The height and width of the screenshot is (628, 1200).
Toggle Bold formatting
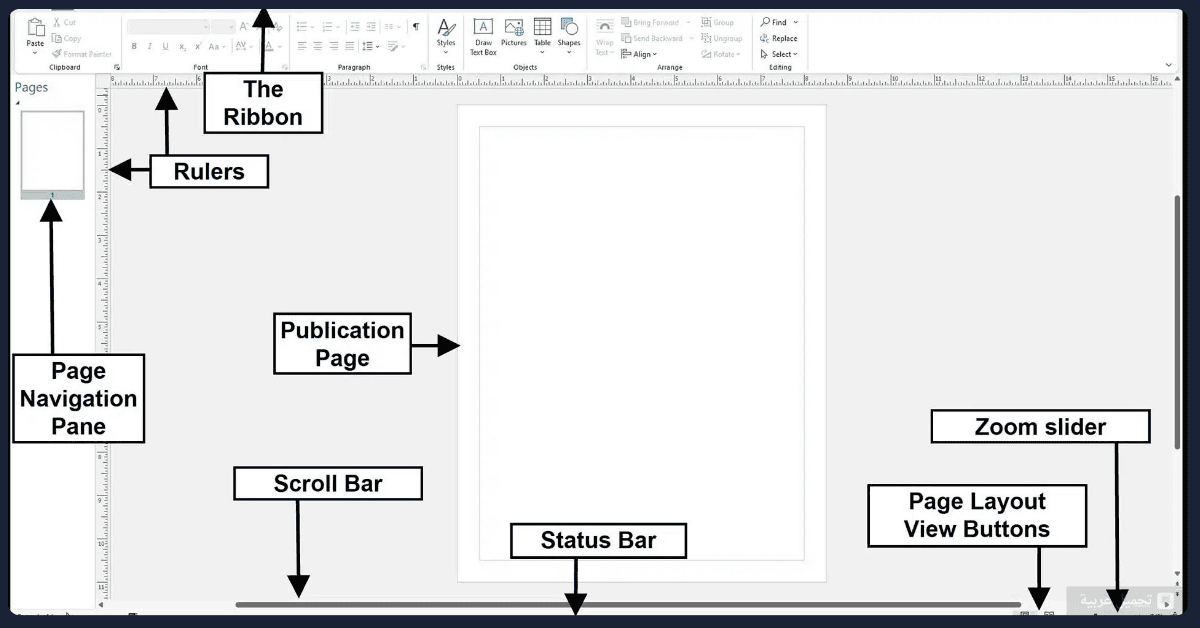pyautogui.click(x=134, y=46)
